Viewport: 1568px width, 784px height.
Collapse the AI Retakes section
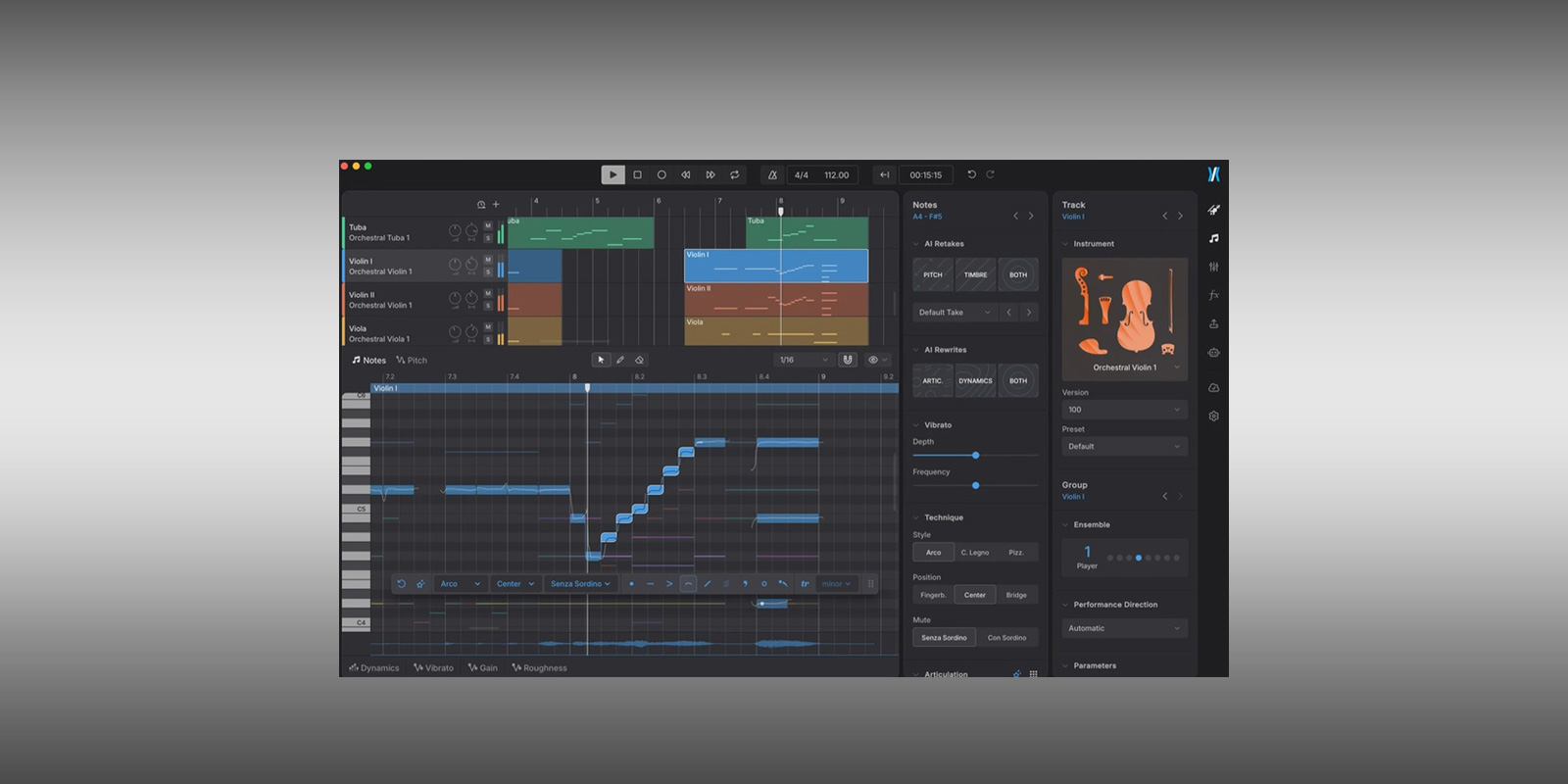[916, 244]
